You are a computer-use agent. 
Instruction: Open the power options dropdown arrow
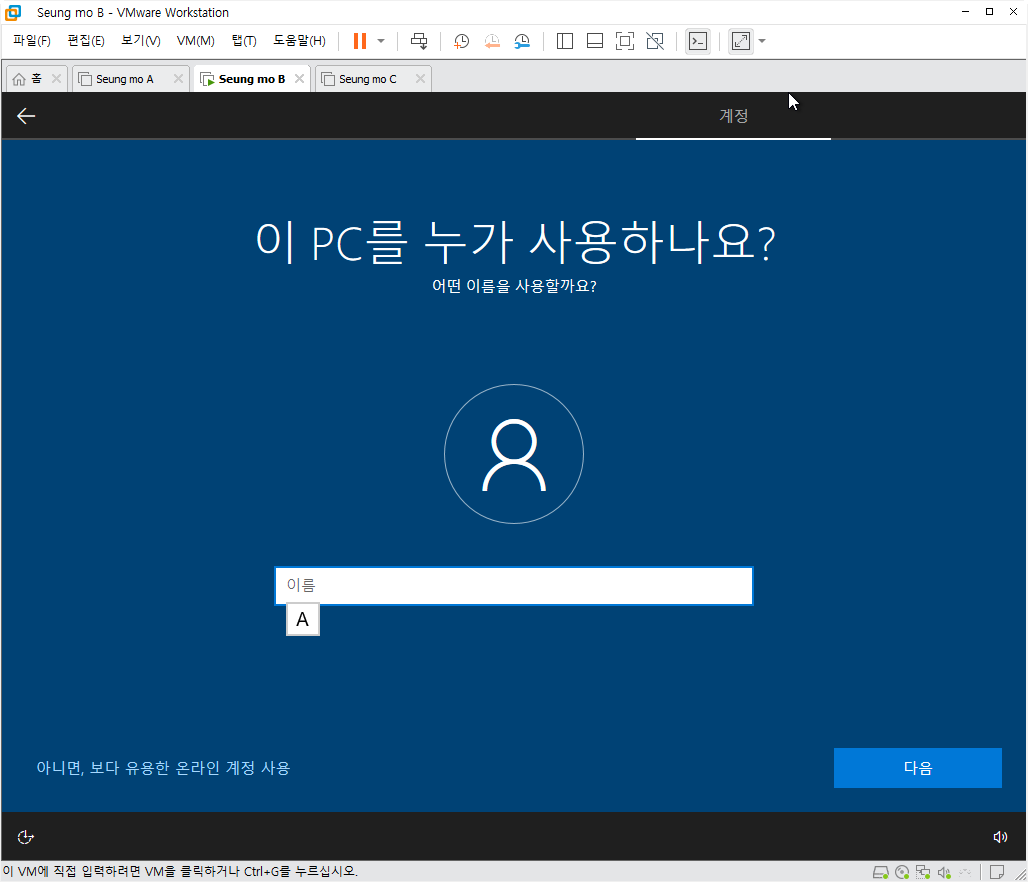pyautogui.click(x=381, y=41)
